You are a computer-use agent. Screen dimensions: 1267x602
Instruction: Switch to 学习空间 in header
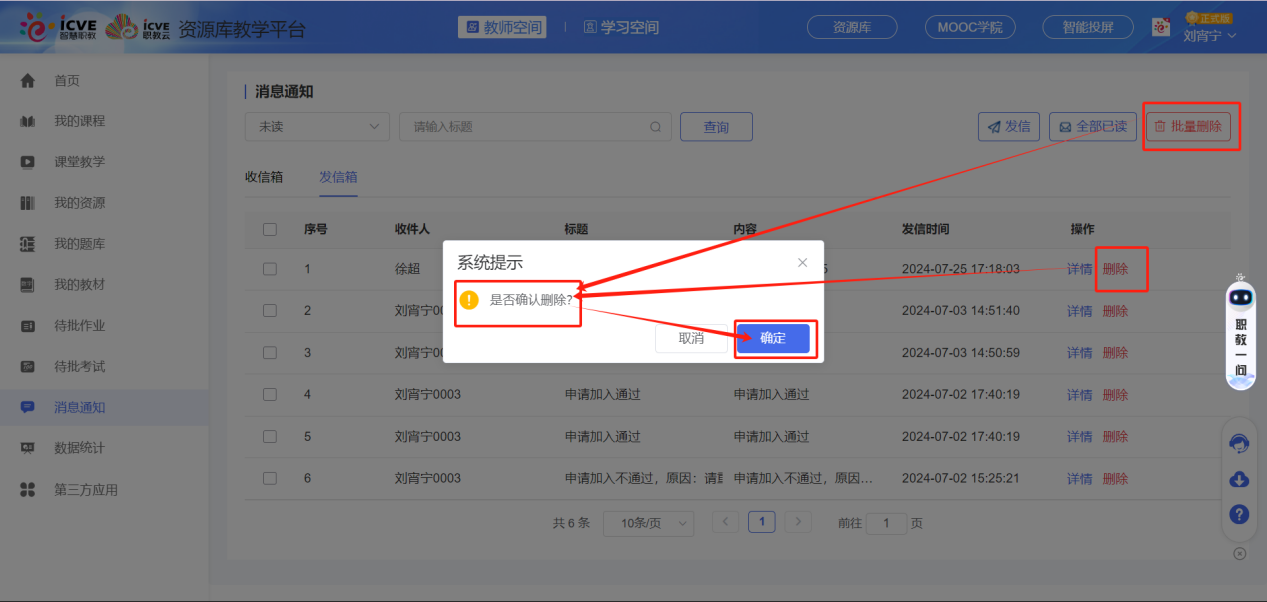pyautogui.click(x=621, y=28)
